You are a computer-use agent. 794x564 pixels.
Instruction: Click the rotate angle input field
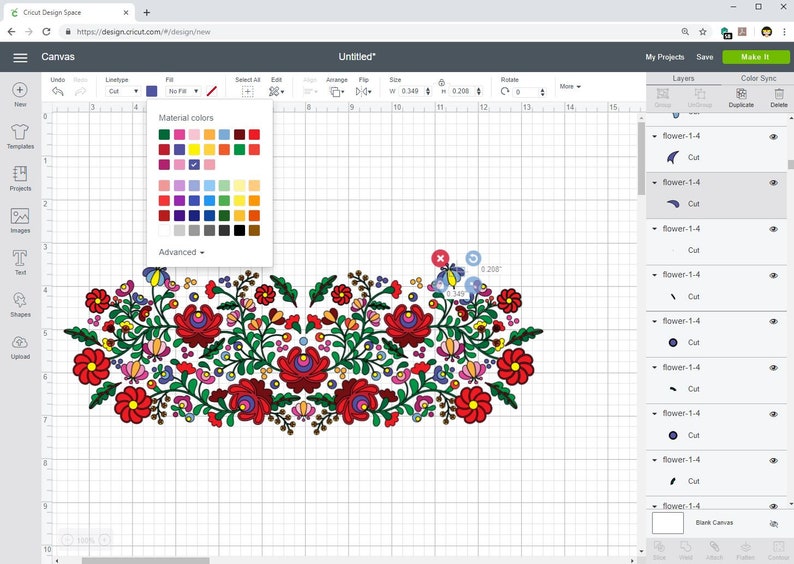tap(526, 92)
